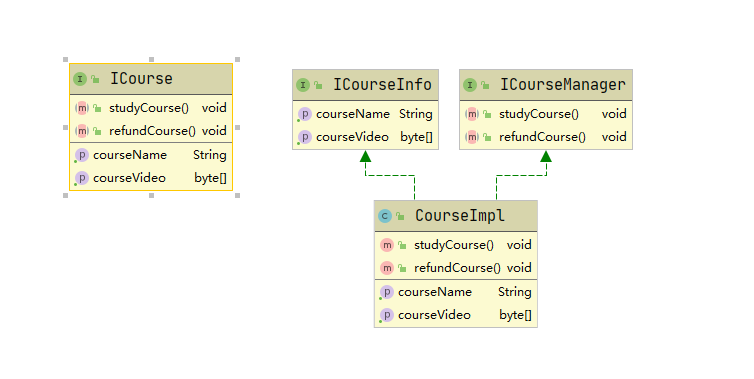Click public-access lock icon in ICourseInfo header
This screenshot has width=754, height=379.
(x=318, y=86)
